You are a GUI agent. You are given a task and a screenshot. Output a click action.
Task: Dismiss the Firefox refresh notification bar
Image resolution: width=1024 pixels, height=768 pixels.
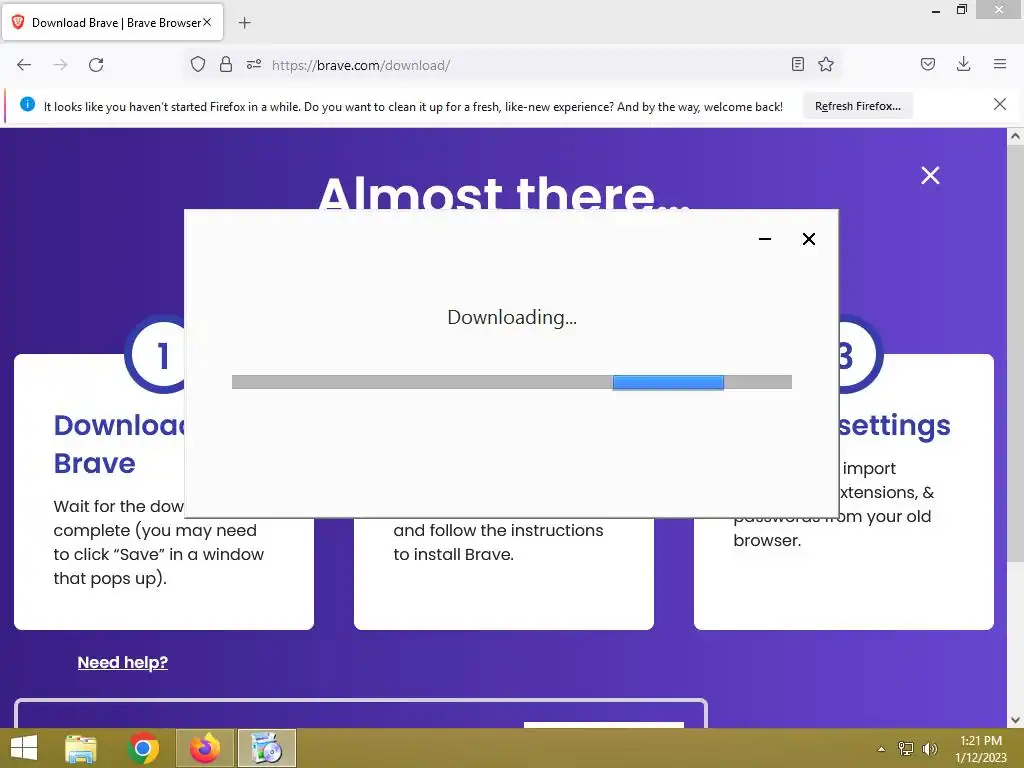(999, 104)
